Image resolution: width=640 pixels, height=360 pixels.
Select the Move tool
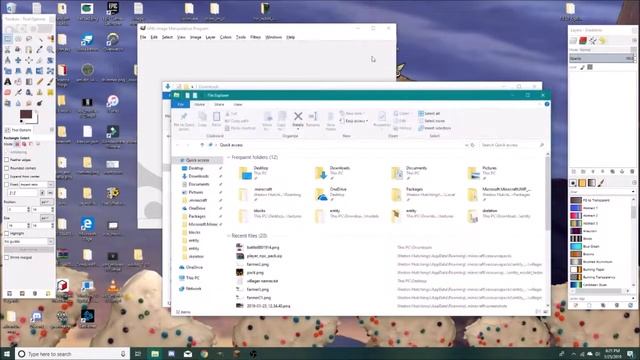[18, 60]
